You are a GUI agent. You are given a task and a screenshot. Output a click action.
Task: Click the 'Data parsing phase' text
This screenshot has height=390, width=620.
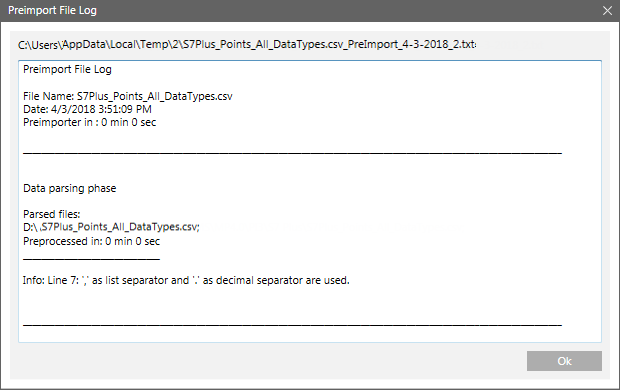click(70, 188)
